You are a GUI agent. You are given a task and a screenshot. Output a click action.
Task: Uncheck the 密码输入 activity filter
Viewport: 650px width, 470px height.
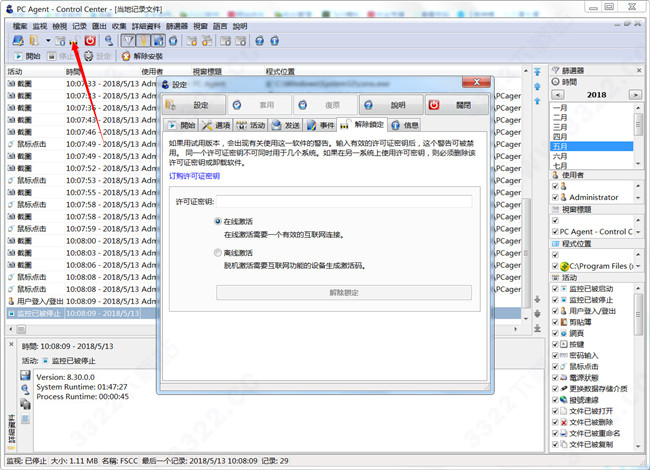(555, 355)
